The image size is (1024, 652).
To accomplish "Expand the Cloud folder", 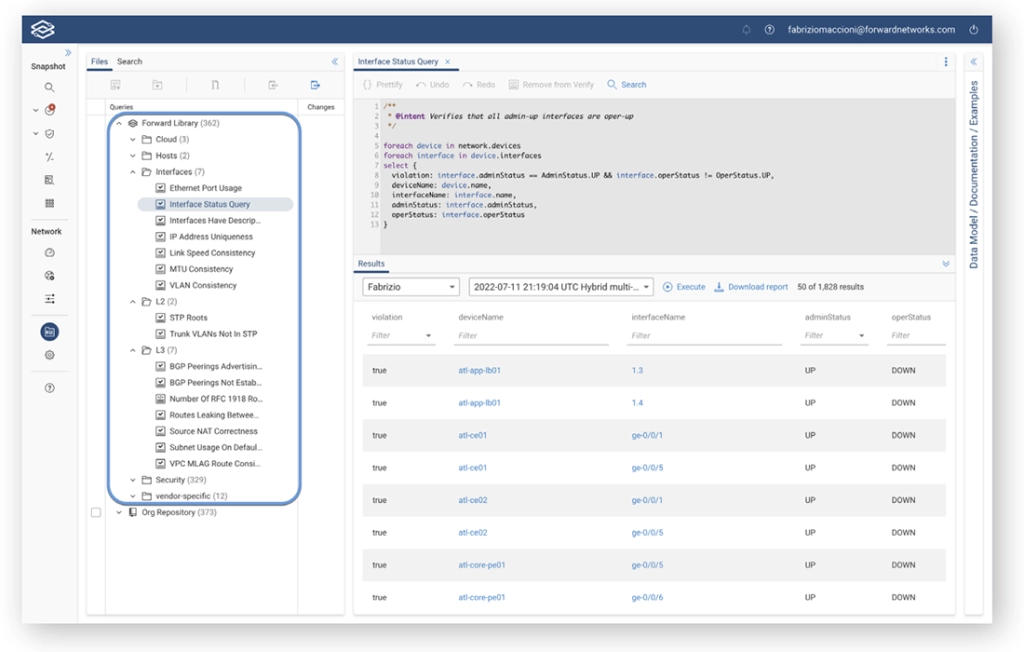I will pos(133,140).
